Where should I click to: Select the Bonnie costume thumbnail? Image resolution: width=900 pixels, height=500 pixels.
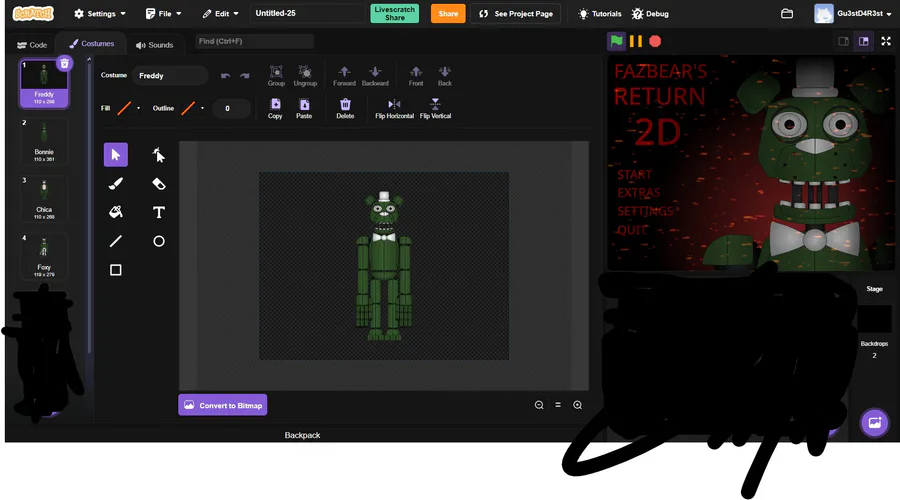pos(44,141)
